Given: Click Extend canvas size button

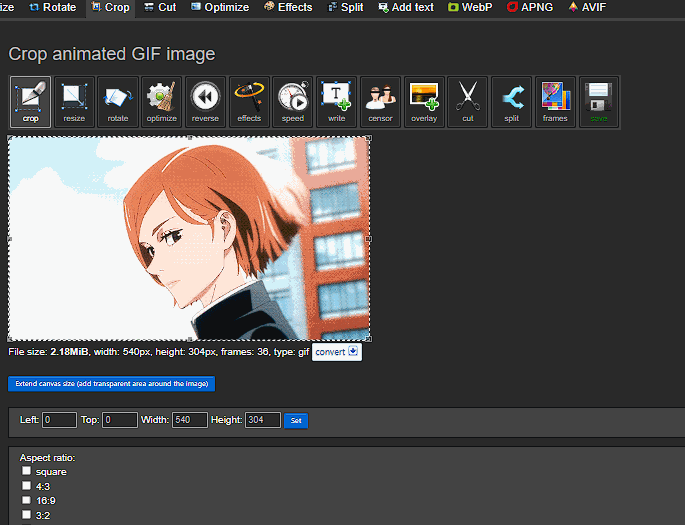Looking at the screenshot, I should tap(111, 384).
